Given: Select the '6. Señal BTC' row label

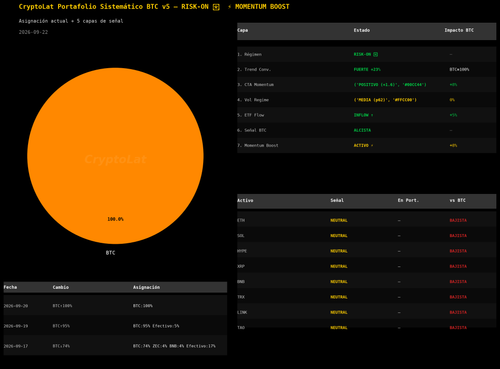Looking at the screenshot, I should click(252, 130).
